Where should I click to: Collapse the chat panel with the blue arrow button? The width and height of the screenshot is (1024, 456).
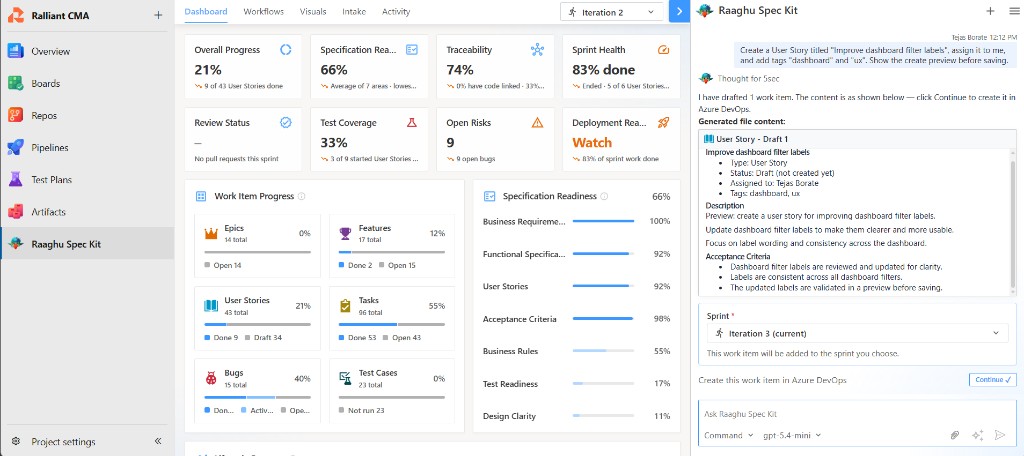[679, 11]
